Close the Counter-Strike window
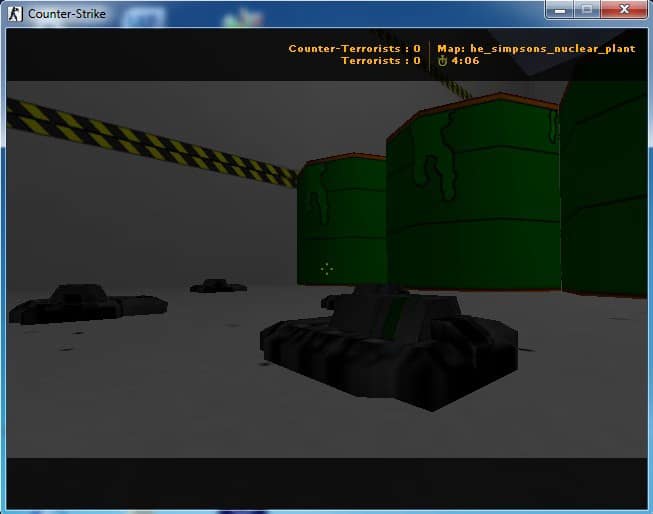Viewport: 653px width, 514px height. click(x=624, y=9)
